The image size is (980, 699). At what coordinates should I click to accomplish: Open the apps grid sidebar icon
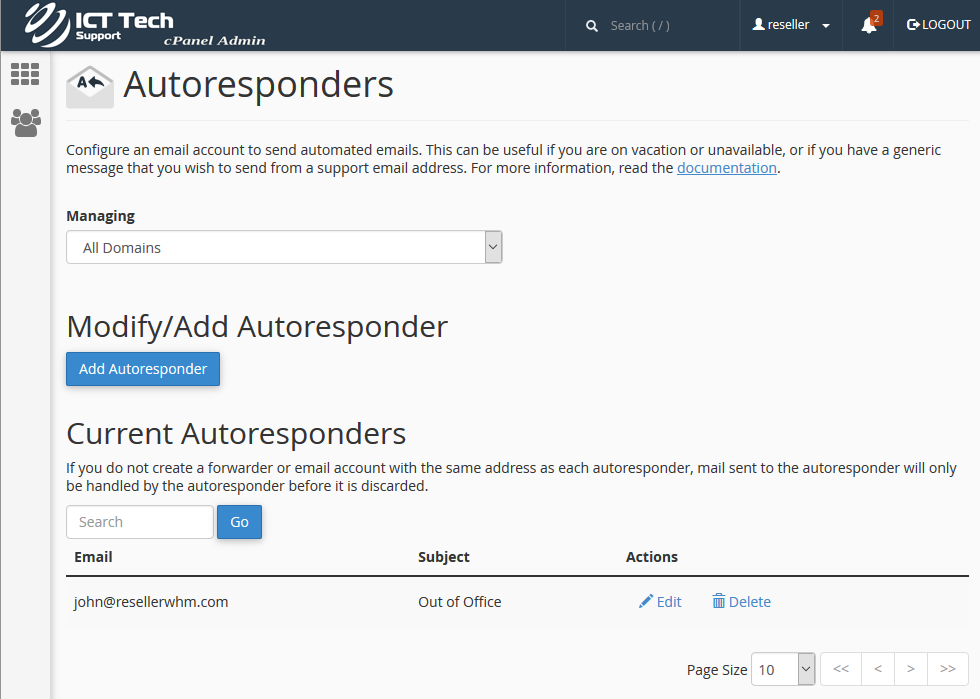(25, 74)
